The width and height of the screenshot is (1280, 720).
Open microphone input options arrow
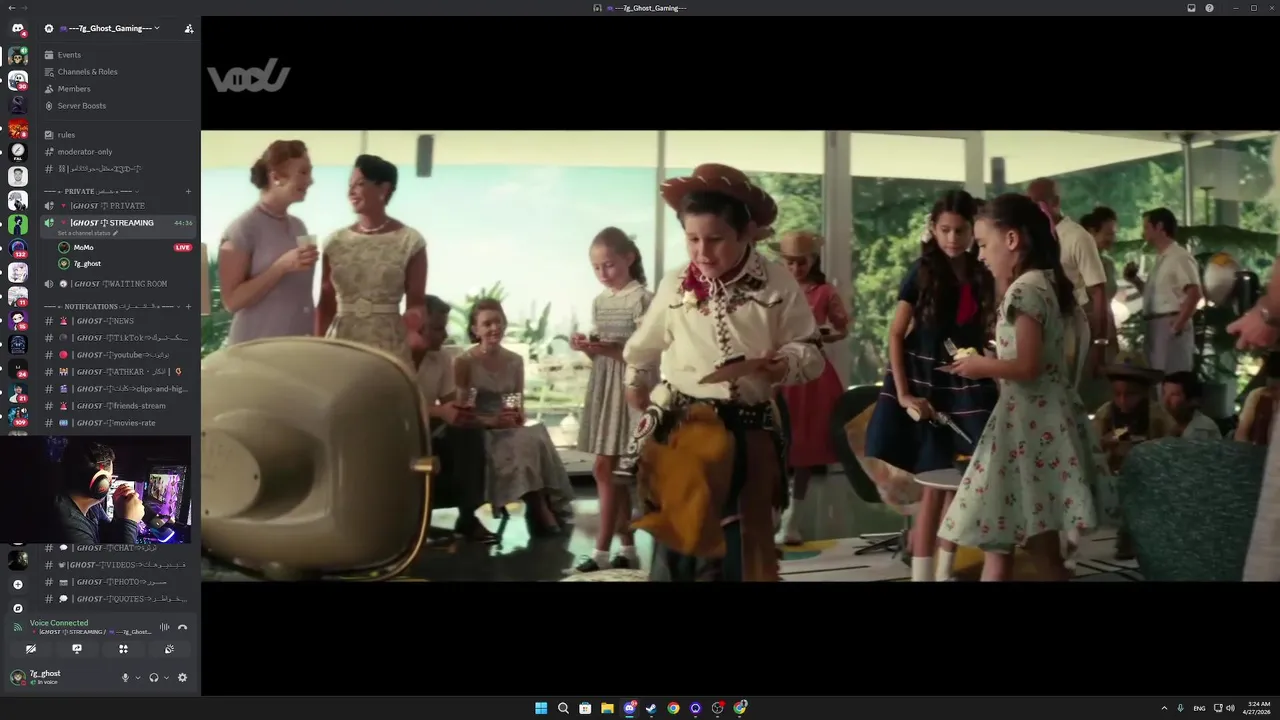[137, 678]
